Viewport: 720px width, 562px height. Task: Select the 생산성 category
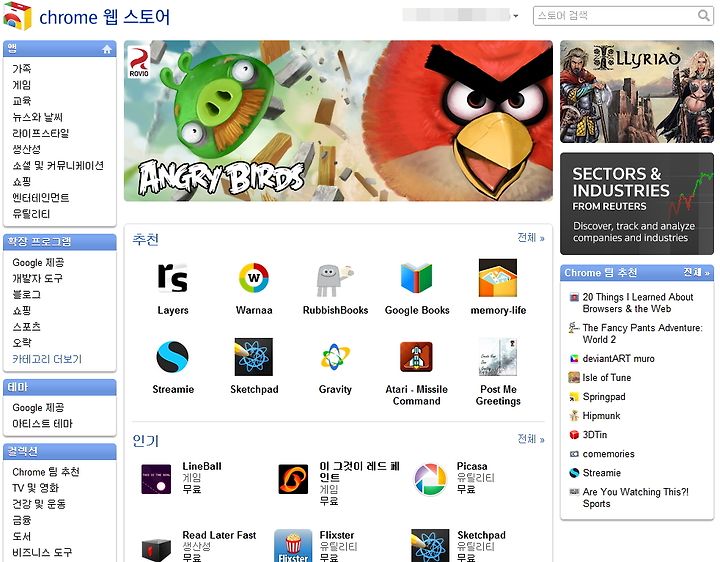coord(27,149)
